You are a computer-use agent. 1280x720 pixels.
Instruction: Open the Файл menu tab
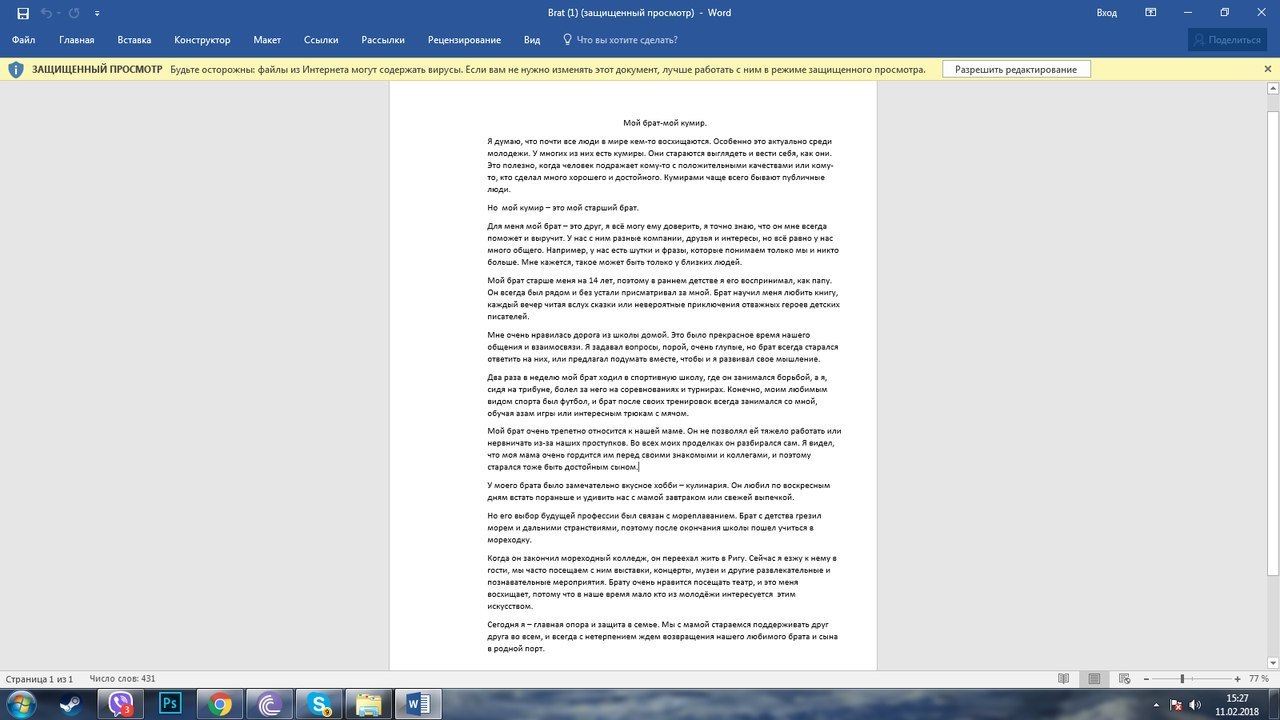point(23,40)
